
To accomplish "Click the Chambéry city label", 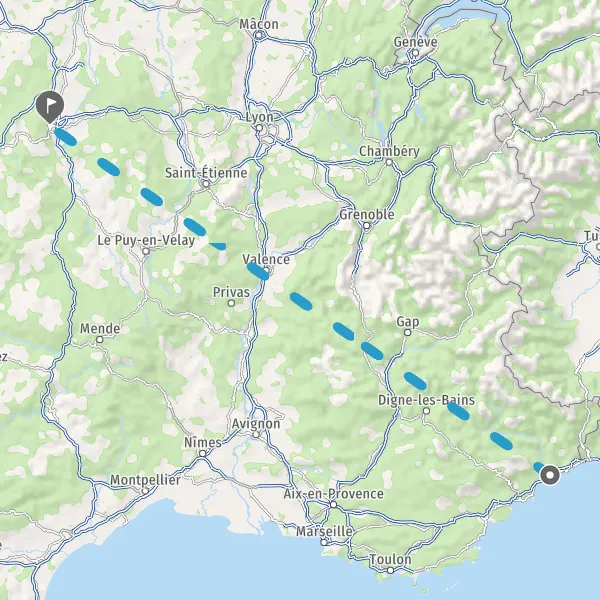I will pos(389,151).
